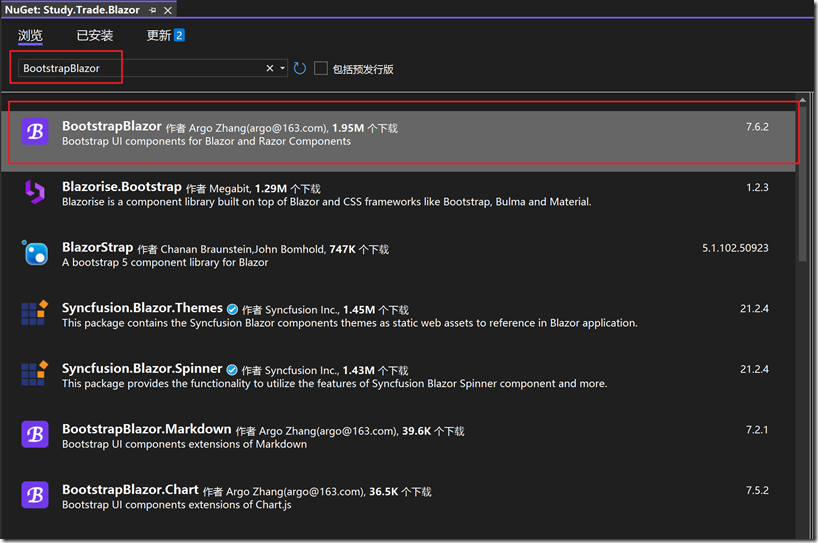Screen dimensions: 818x543
Task: Click the BlazorStrap package icon
Action: click(x=35, y=253)
